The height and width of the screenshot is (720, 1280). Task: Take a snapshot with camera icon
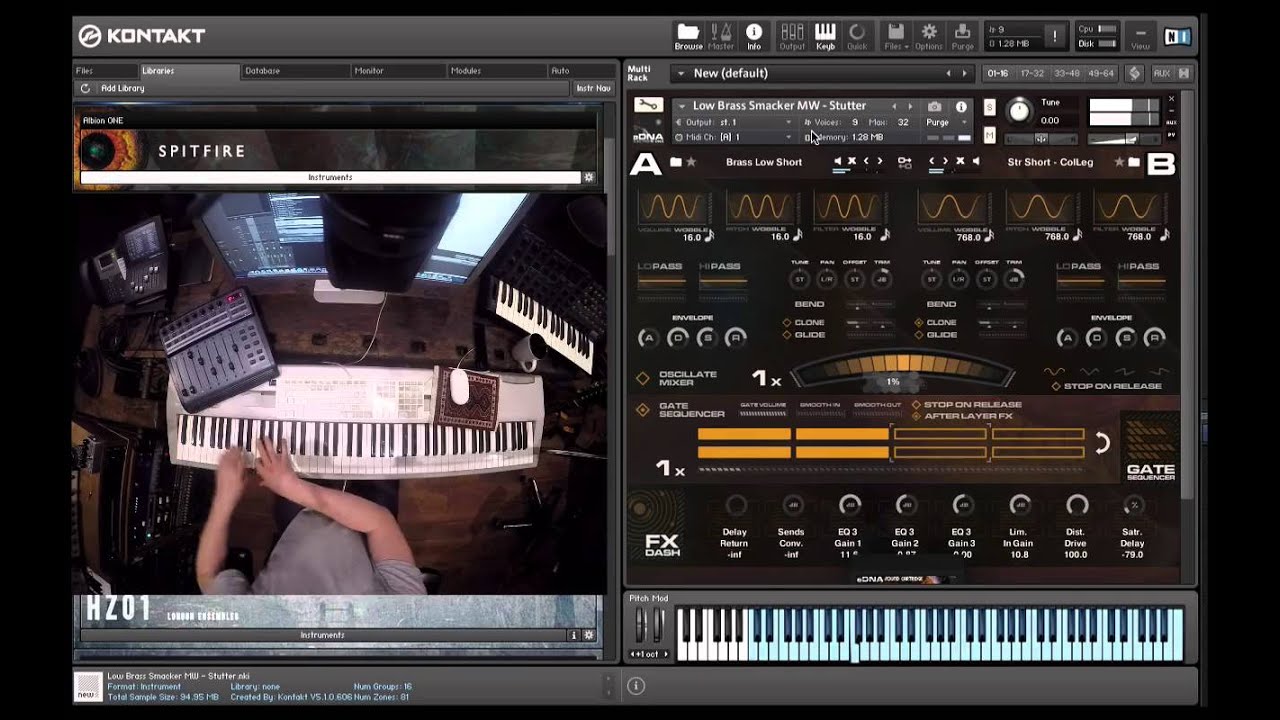pos(934,106)
